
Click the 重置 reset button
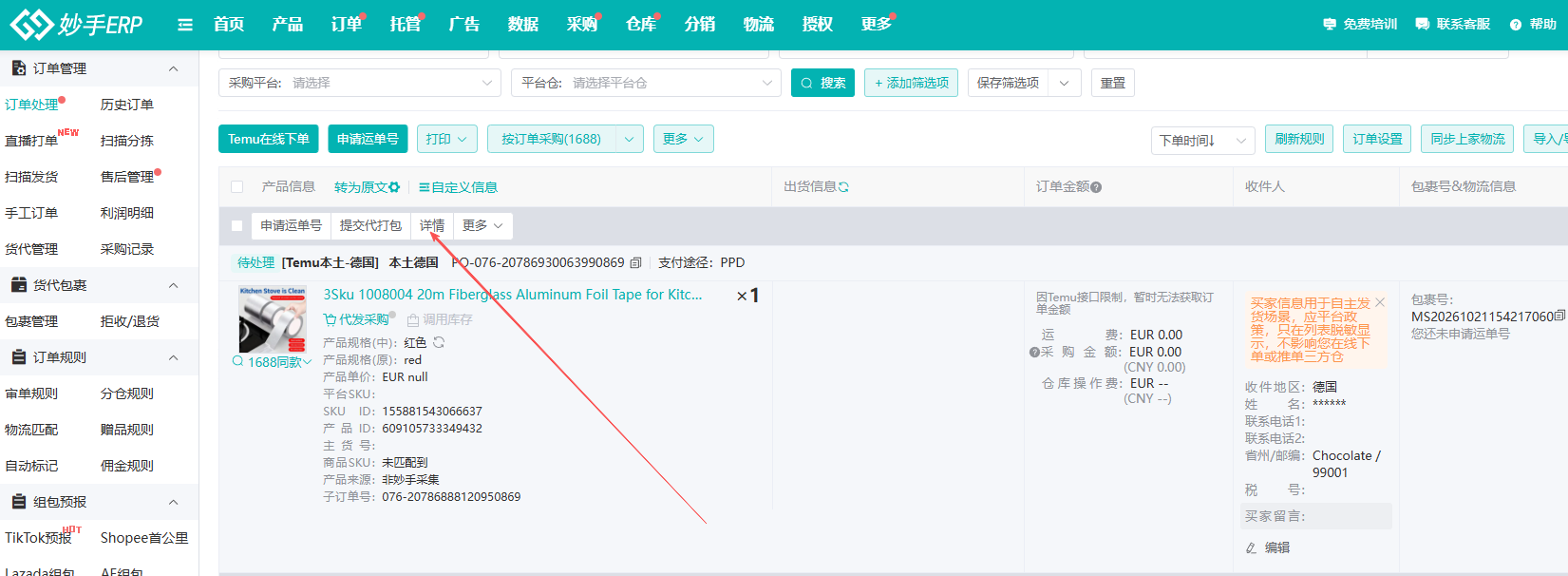(1113, 83)
